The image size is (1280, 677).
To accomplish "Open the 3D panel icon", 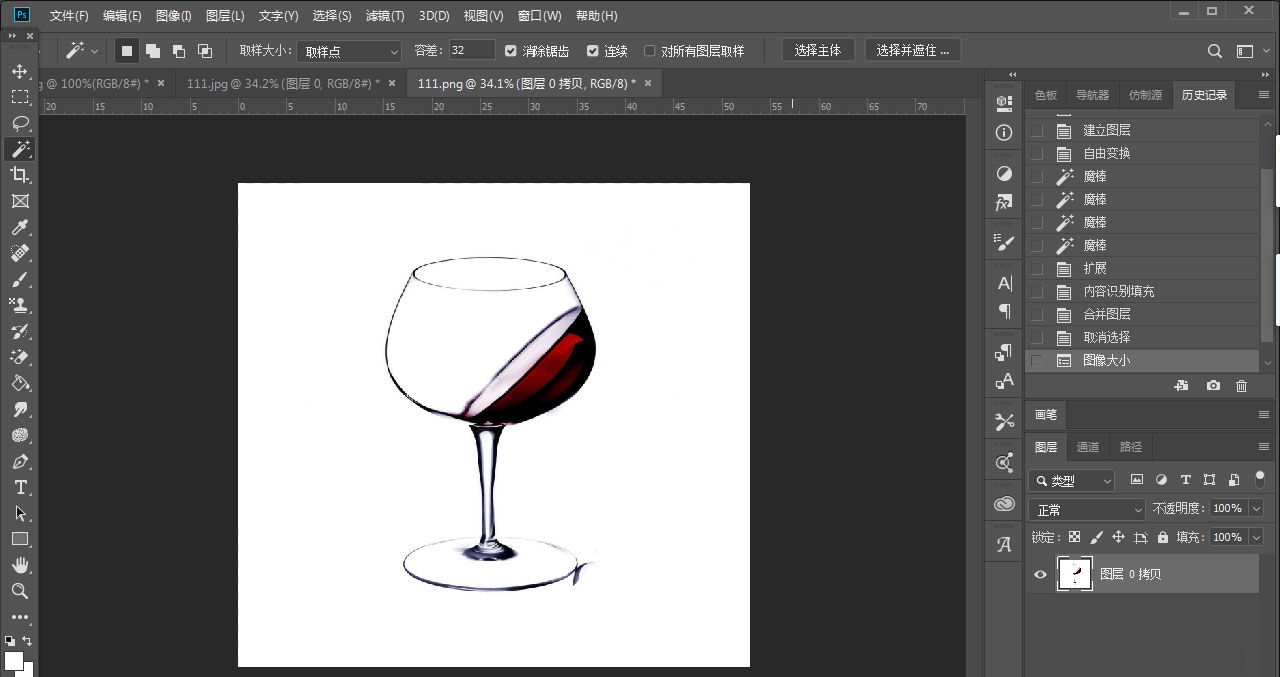I will click(x=1005, y=102).
